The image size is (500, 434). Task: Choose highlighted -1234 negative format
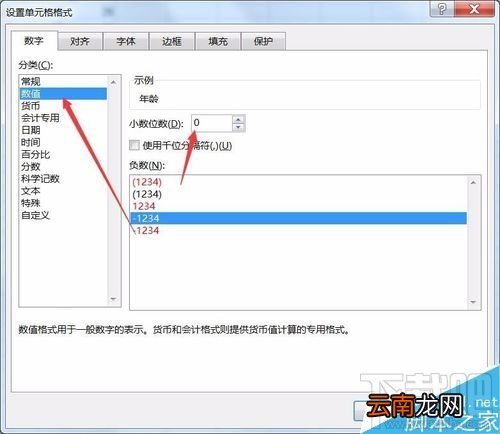[x=298, y=218]
